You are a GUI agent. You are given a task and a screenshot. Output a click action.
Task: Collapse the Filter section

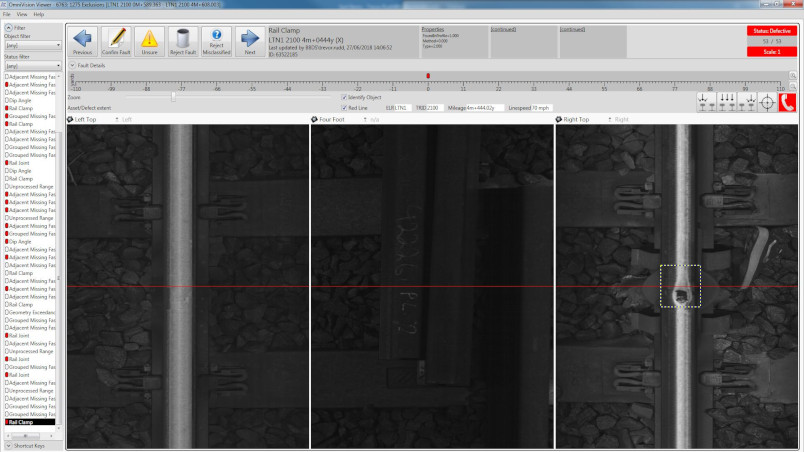pyautogui.click(x=9, y=28)
